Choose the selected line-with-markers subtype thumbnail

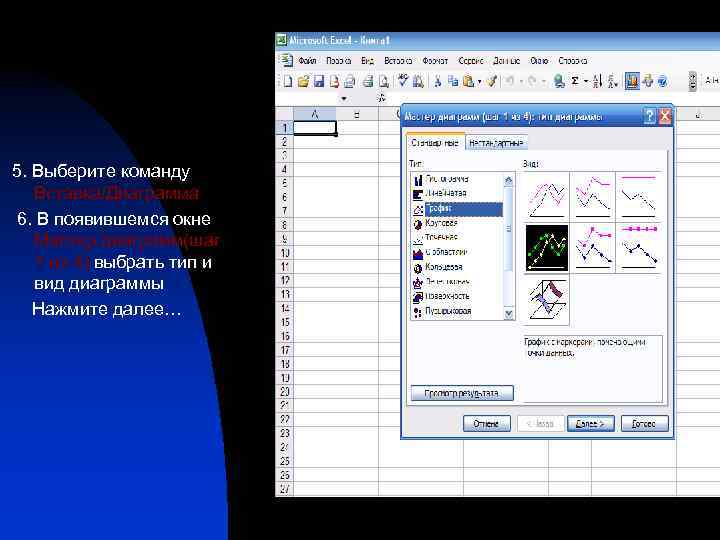coord(546,248)
